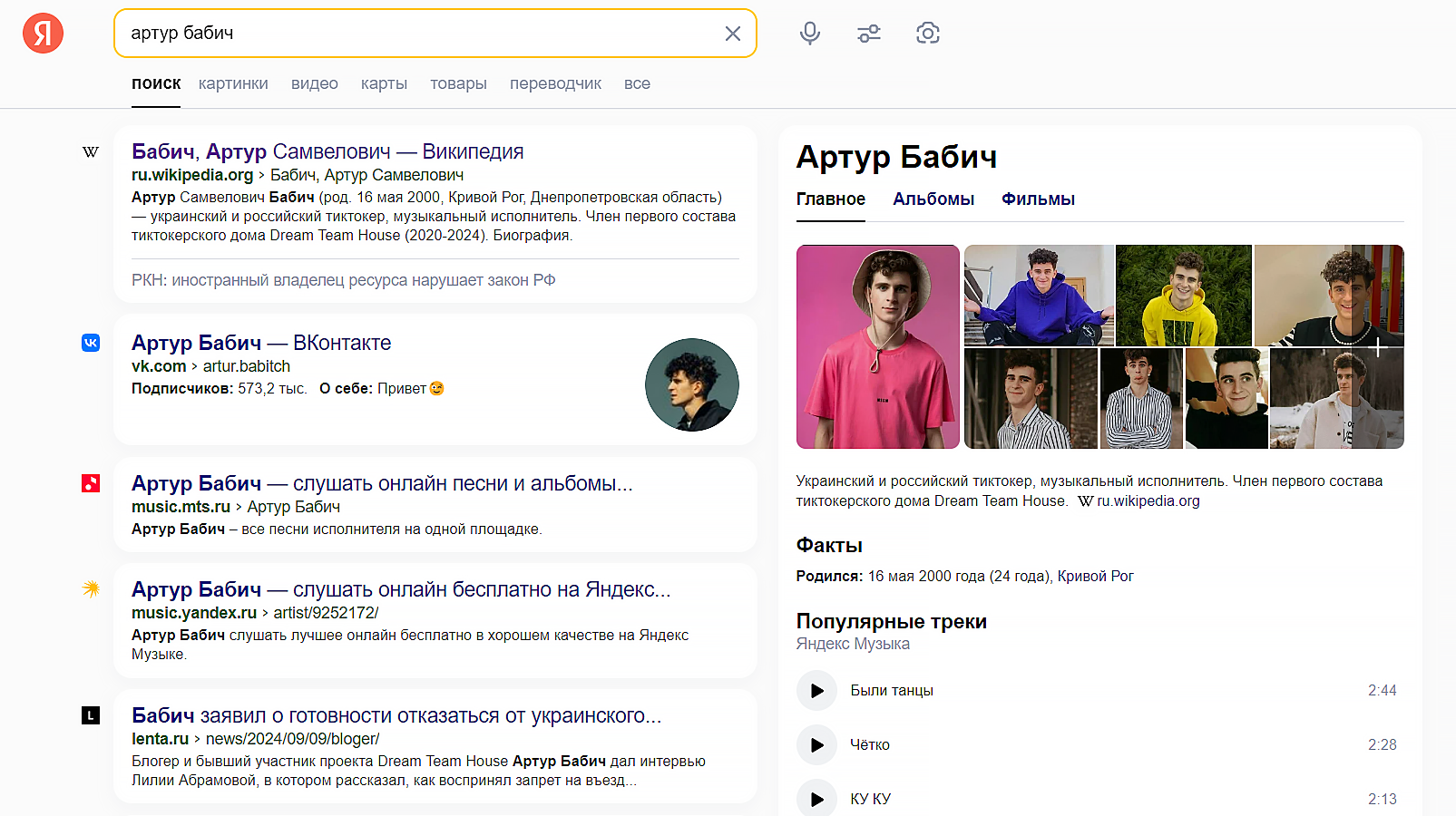Viewport: 1456px width, 816px height.
Task: Click the Яндекс Музыка label under Популярные треки
Action: point(853,644)
